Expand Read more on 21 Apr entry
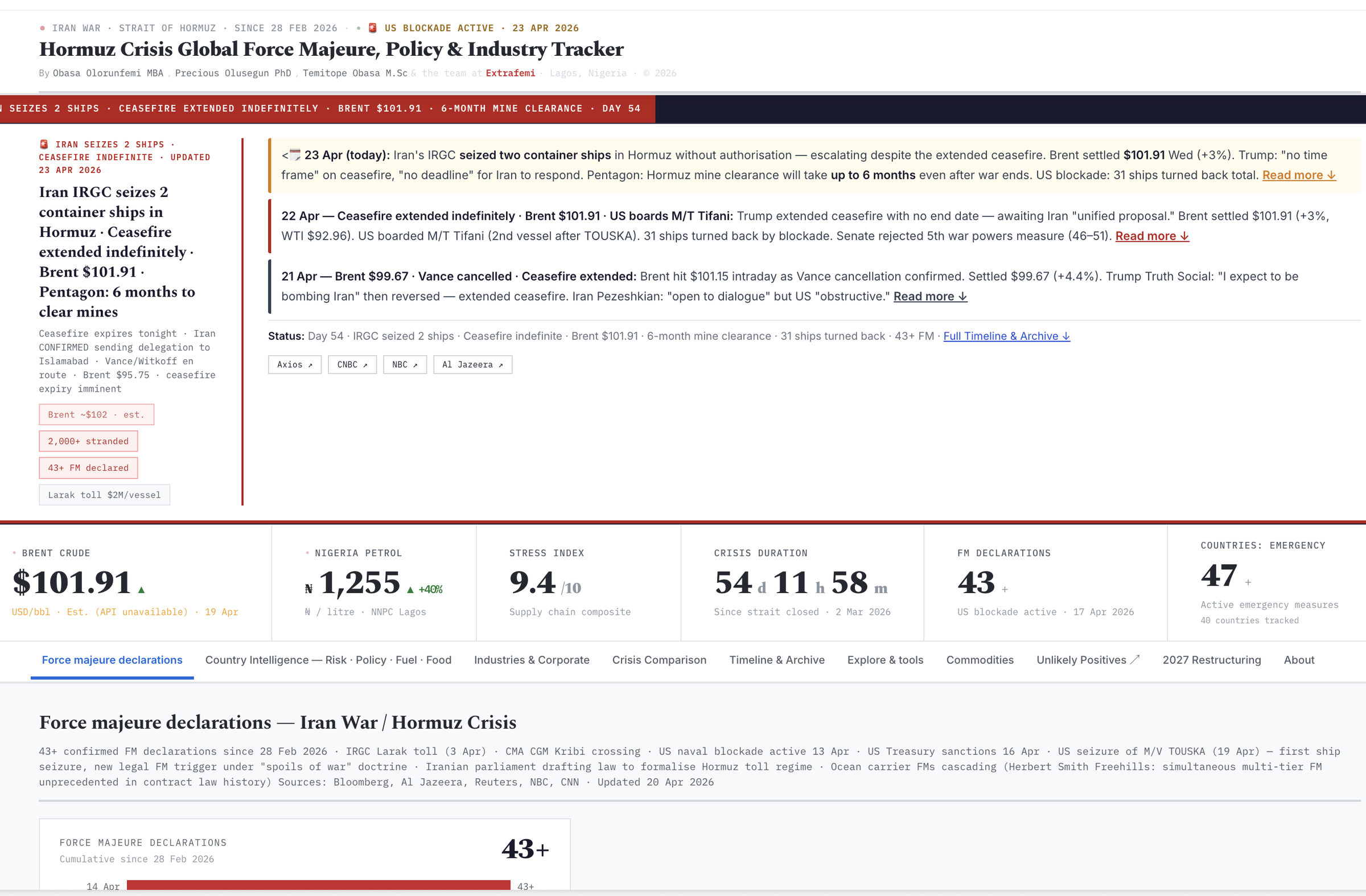Image resolution: width=1366 pixels, height=896 pixels. pos(930,296)
